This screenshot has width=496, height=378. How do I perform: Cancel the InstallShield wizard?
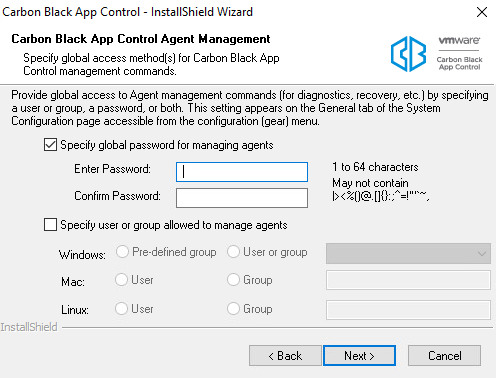click(444, 356)
